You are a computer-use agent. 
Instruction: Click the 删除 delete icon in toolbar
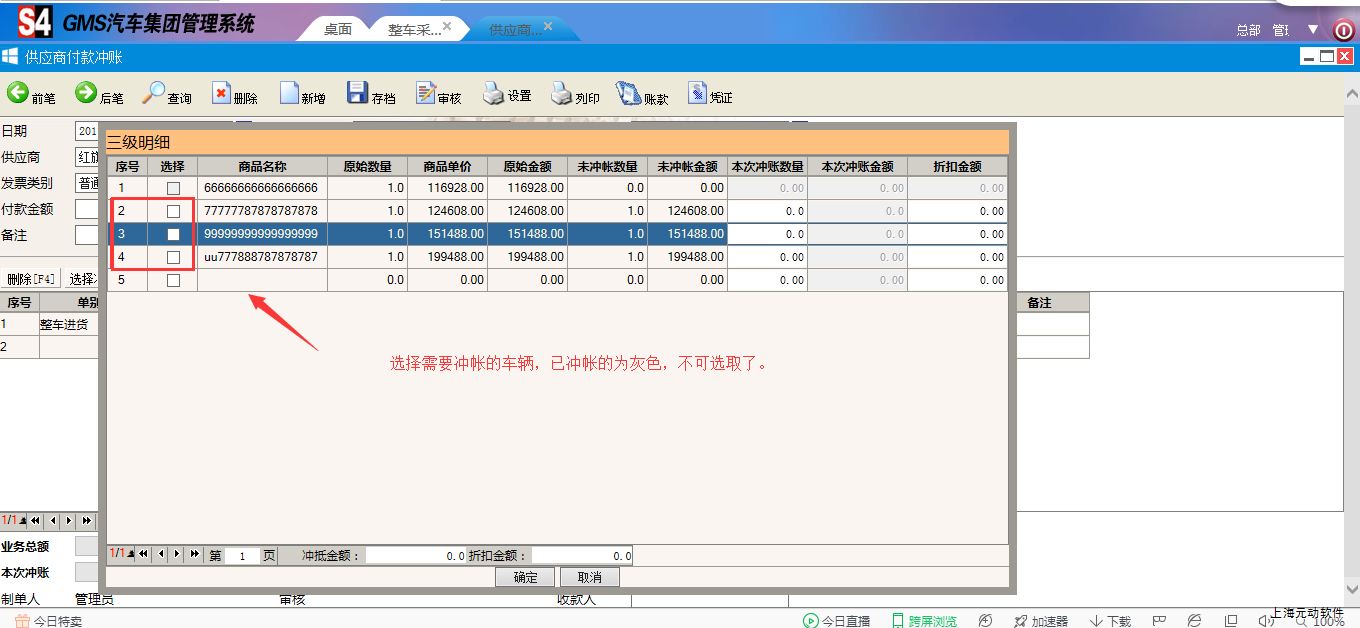tap(222, 95)
